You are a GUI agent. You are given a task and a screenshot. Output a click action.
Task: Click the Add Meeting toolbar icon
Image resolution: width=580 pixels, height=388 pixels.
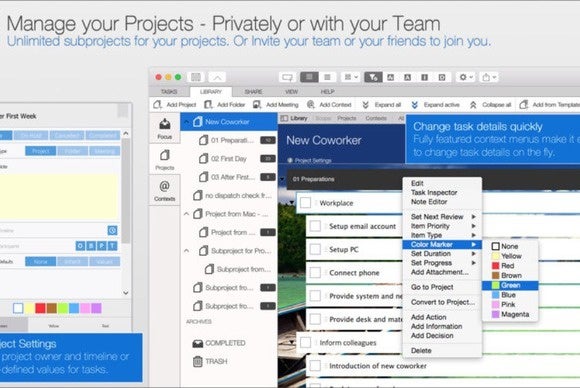click(257, 105)
